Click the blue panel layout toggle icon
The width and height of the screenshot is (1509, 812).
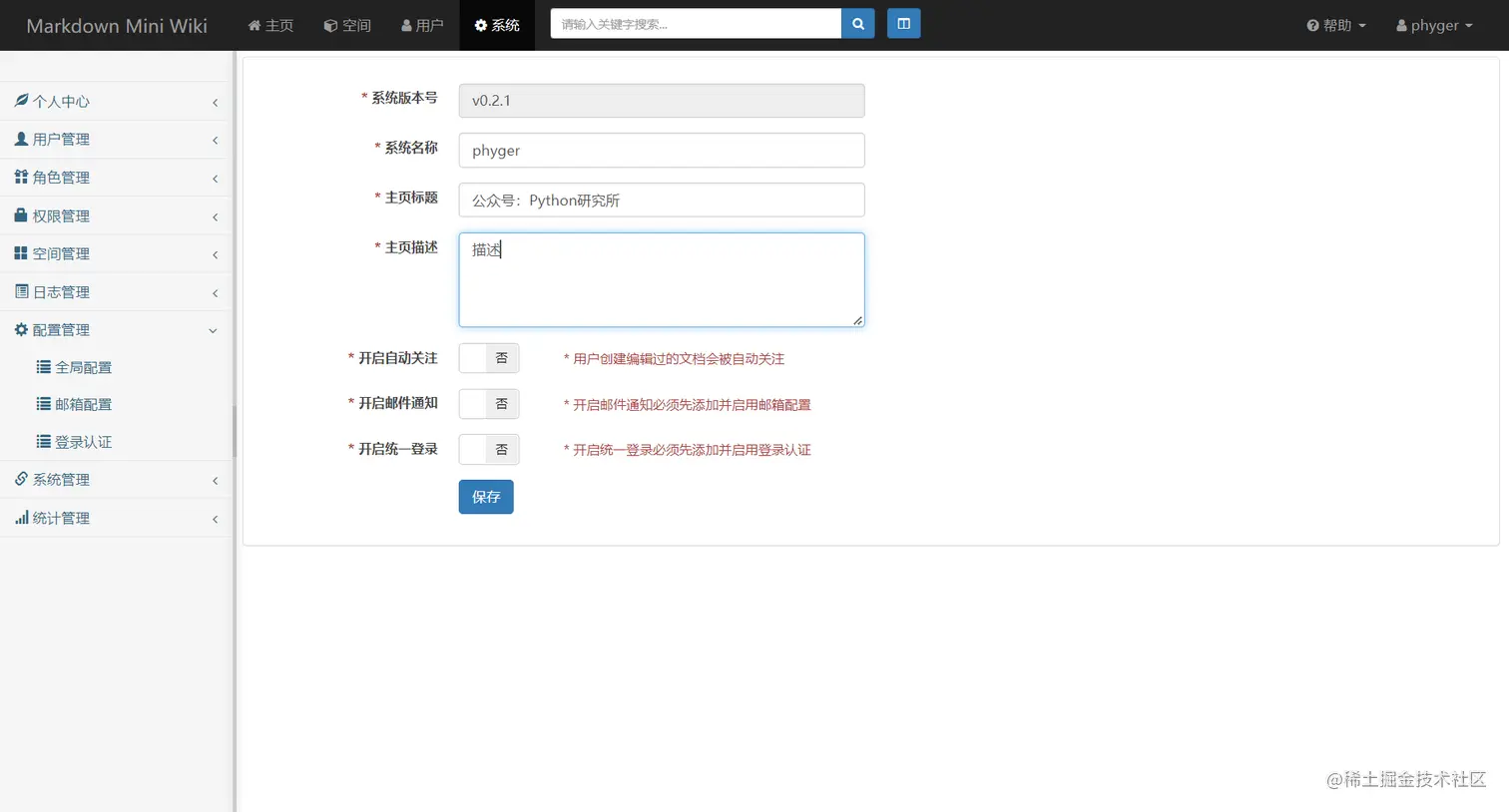click(903, 24)
